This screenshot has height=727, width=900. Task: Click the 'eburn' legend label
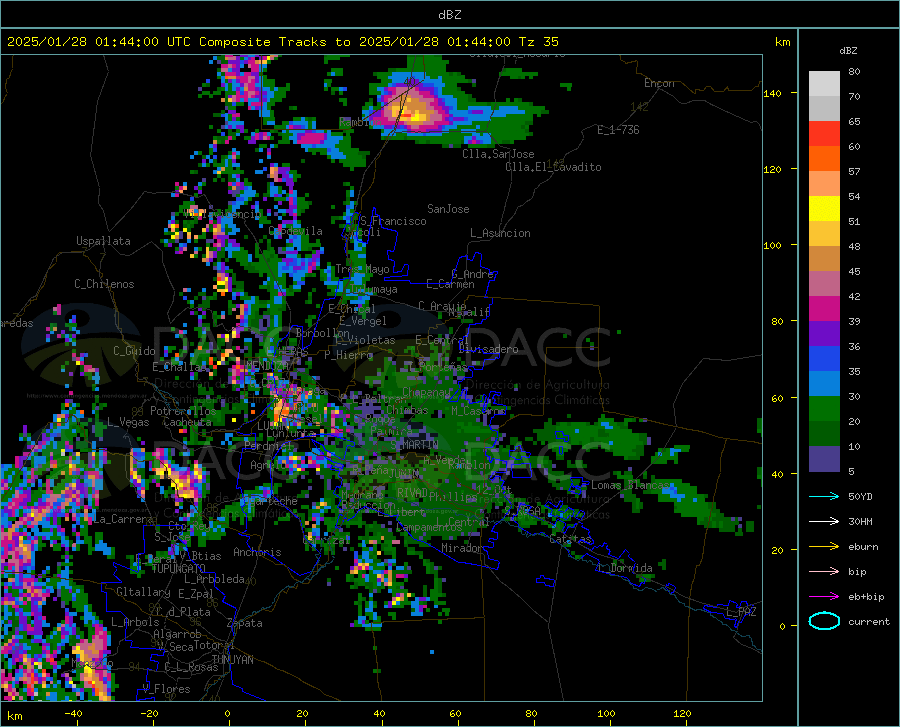(x=863, y=546)
